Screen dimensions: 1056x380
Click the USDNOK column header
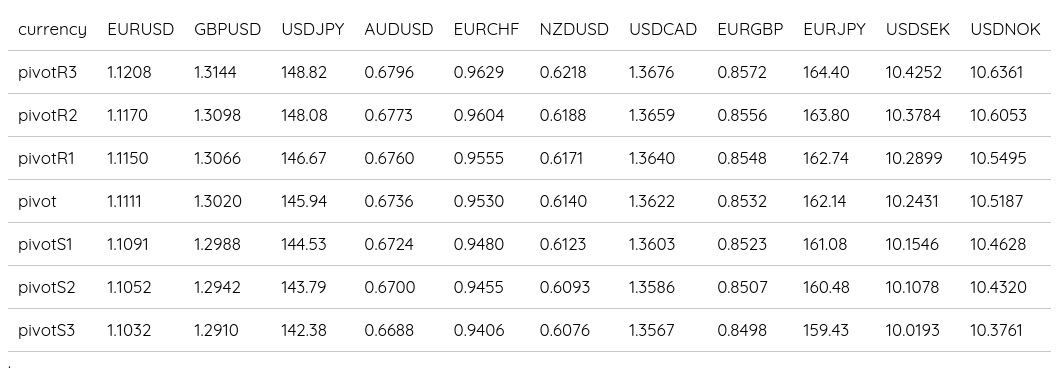1005,30
